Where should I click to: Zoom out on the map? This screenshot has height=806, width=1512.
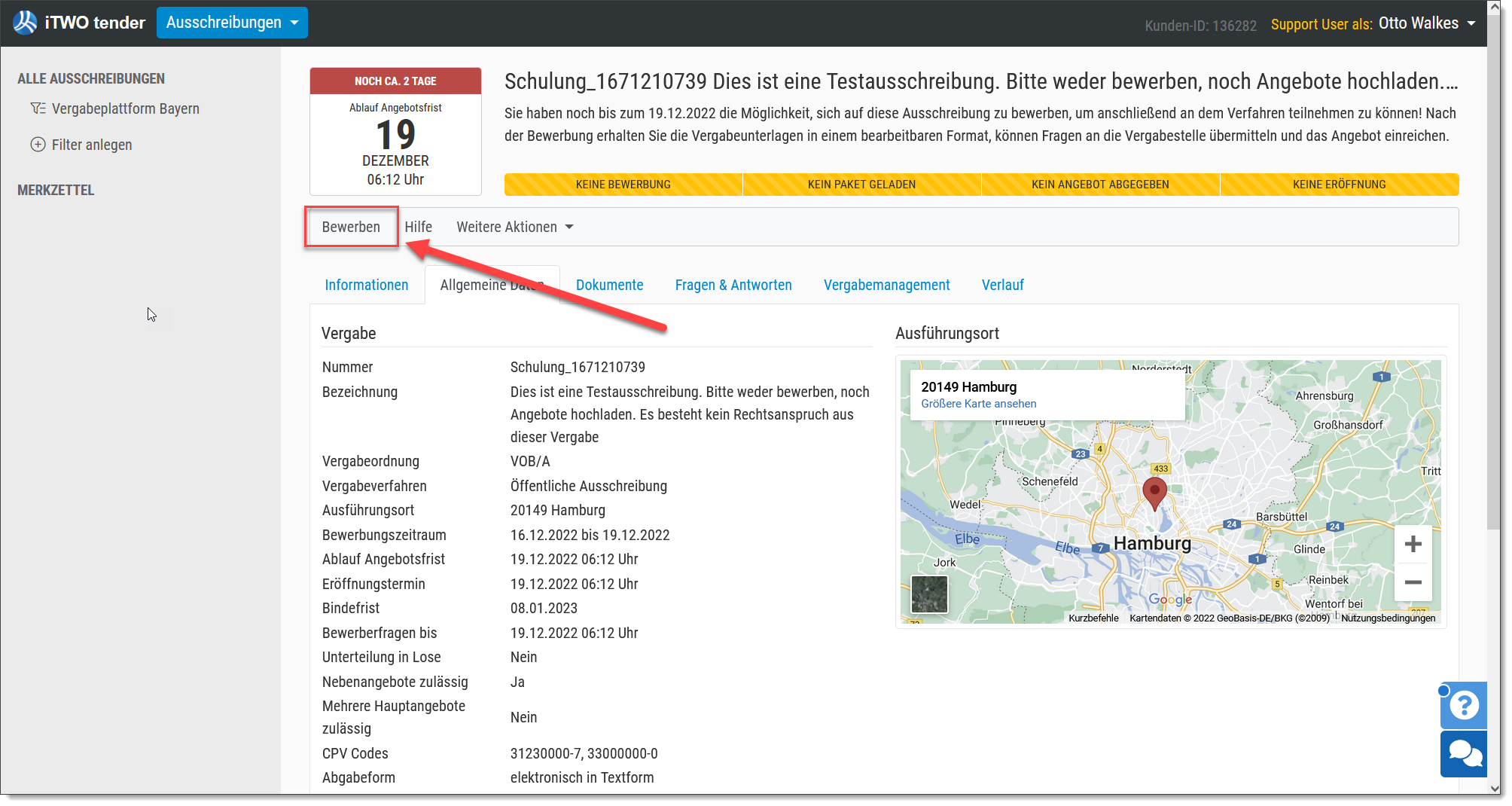[x=1413, y=582]
